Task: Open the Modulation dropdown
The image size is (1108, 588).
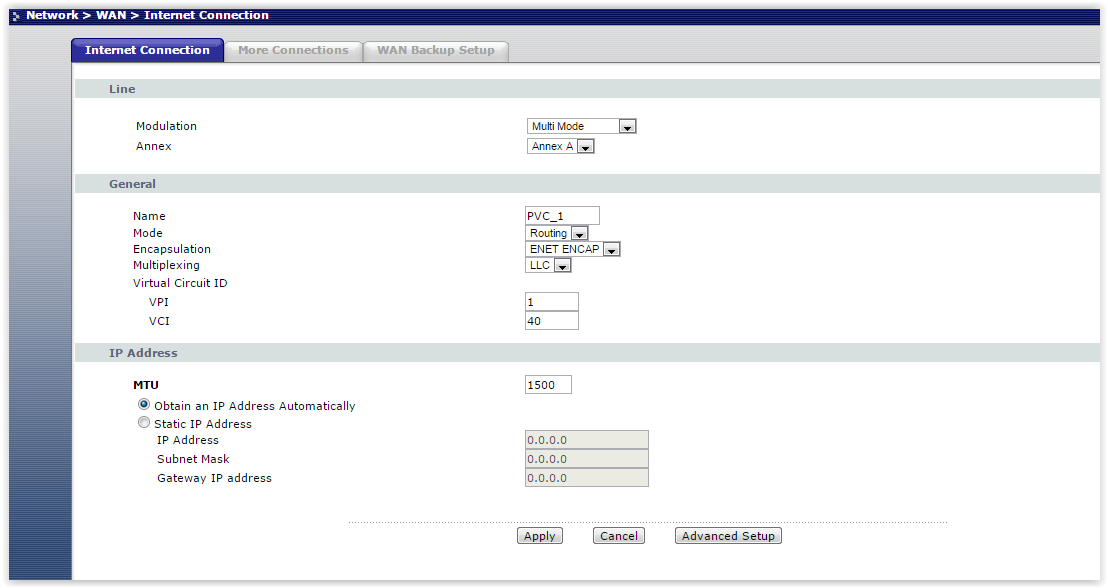Action: pos(581,126)
